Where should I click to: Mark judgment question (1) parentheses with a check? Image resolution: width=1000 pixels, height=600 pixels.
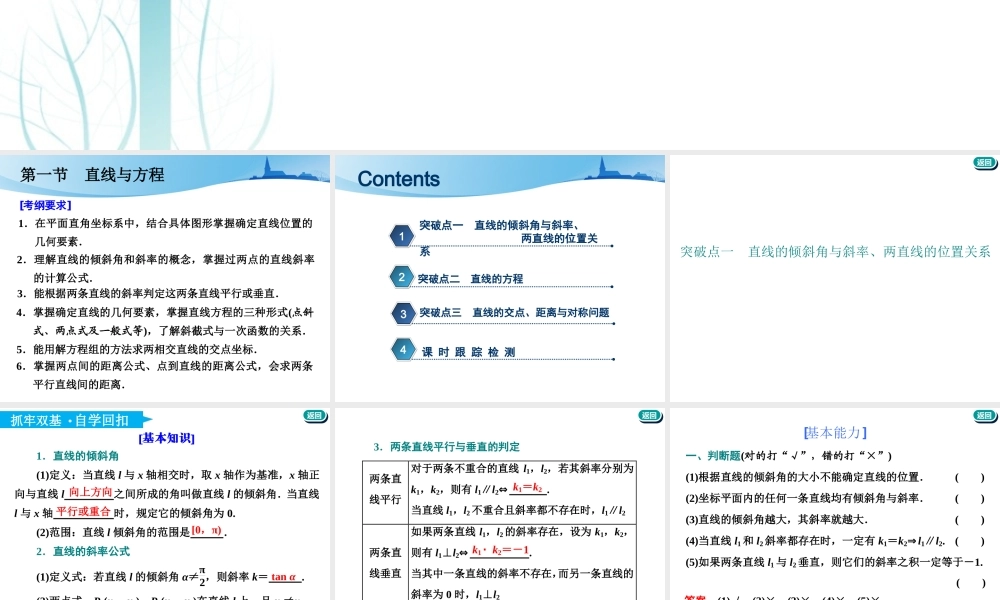click(969, 477)
